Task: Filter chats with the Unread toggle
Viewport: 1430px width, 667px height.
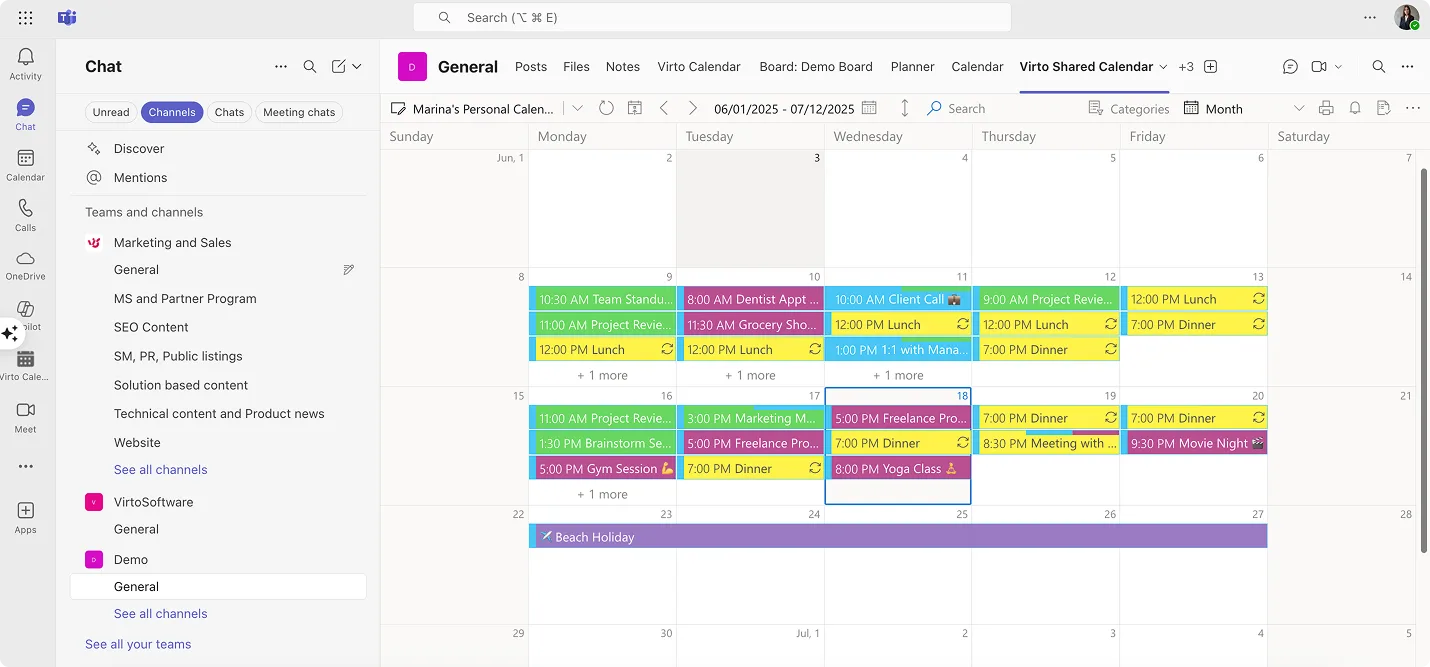Action: (110, 112)
